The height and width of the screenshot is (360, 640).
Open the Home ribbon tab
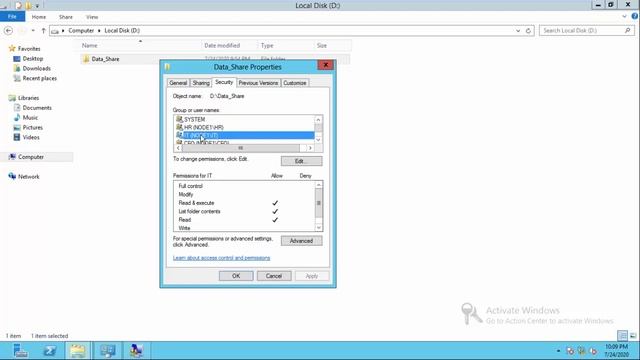[39, 17]
